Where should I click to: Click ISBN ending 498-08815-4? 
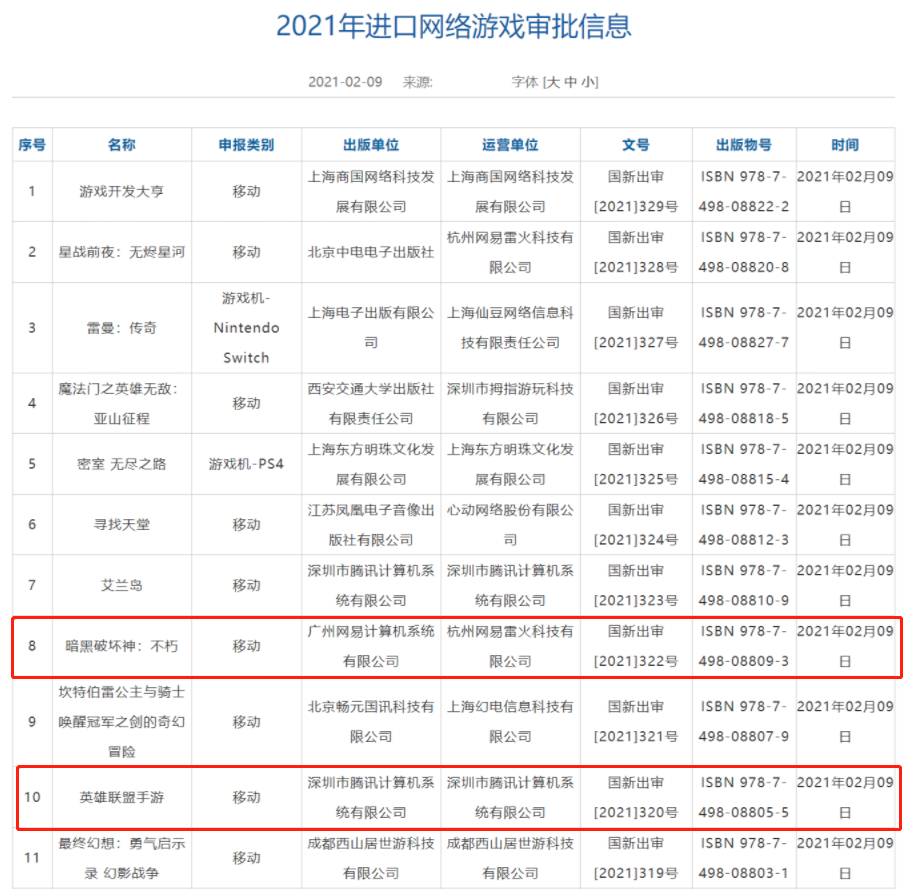tap(744, 479)
